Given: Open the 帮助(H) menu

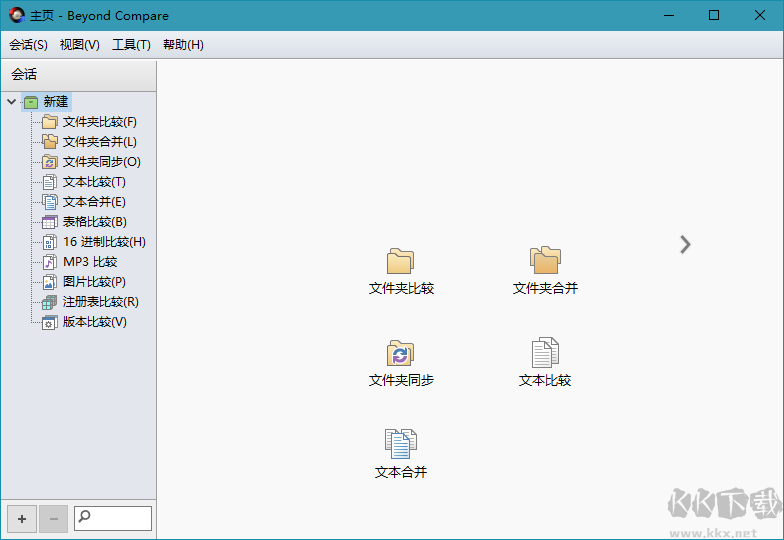Looking at the screenshot, I should coord(183,45).
